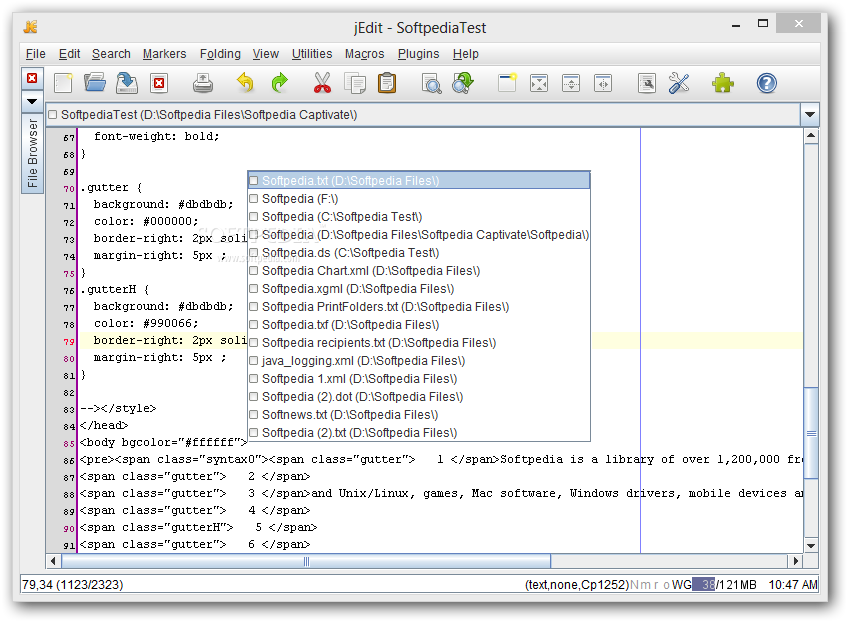This screenshot has width=848, height=622.
Task: Click the Find Next icon
Action: [463, 83]
